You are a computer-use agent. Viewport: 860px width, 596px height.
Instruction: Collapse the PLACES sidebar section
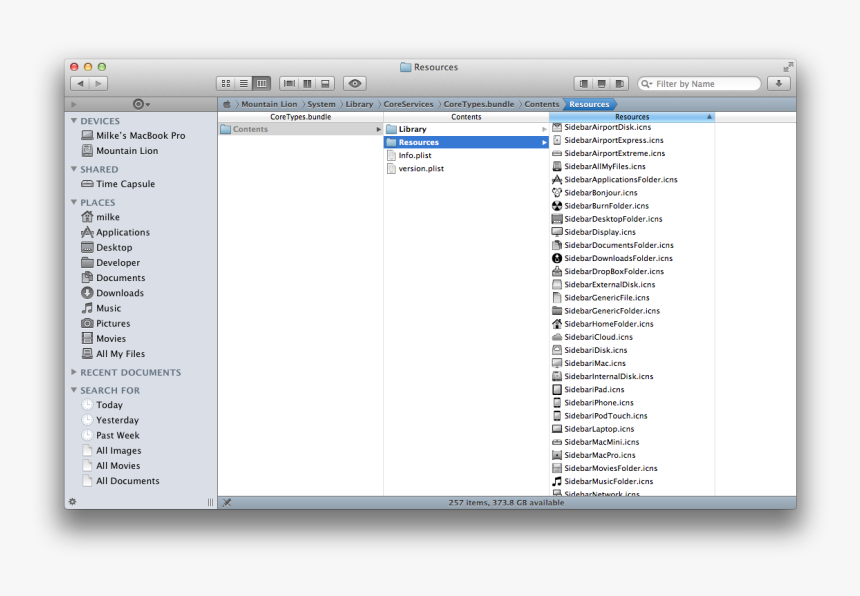[74, 202]
